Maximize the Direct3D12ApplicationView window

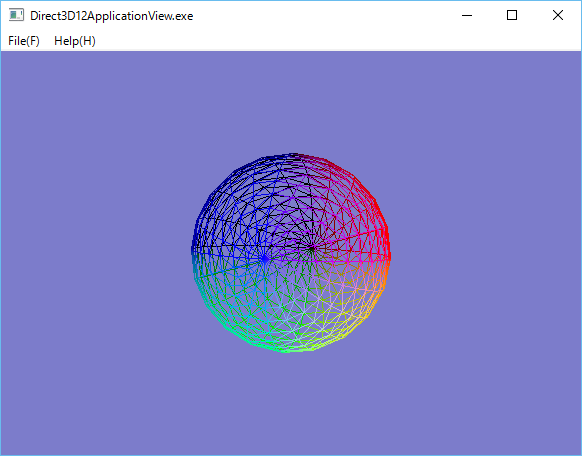tap(512, 16)
